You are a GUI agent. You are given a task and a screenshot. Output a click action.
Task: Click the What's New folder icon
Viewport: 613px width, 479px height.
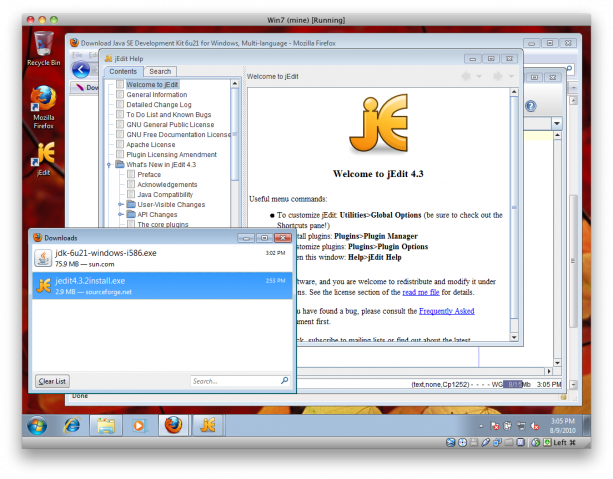(120, 165)
